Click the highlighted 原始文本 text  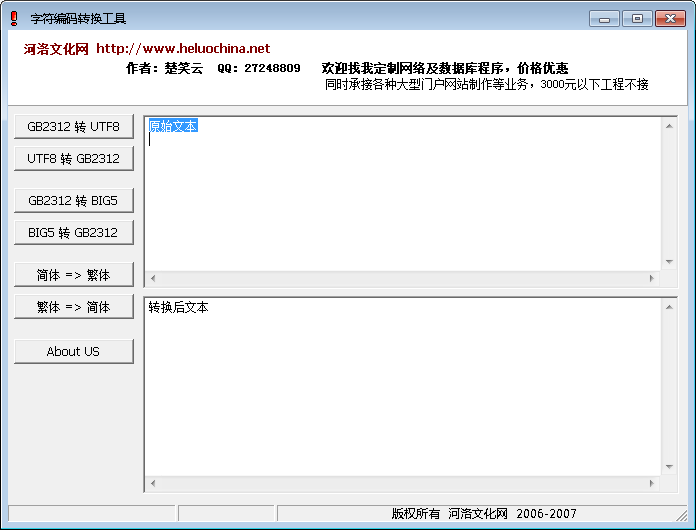pos(173,126)
